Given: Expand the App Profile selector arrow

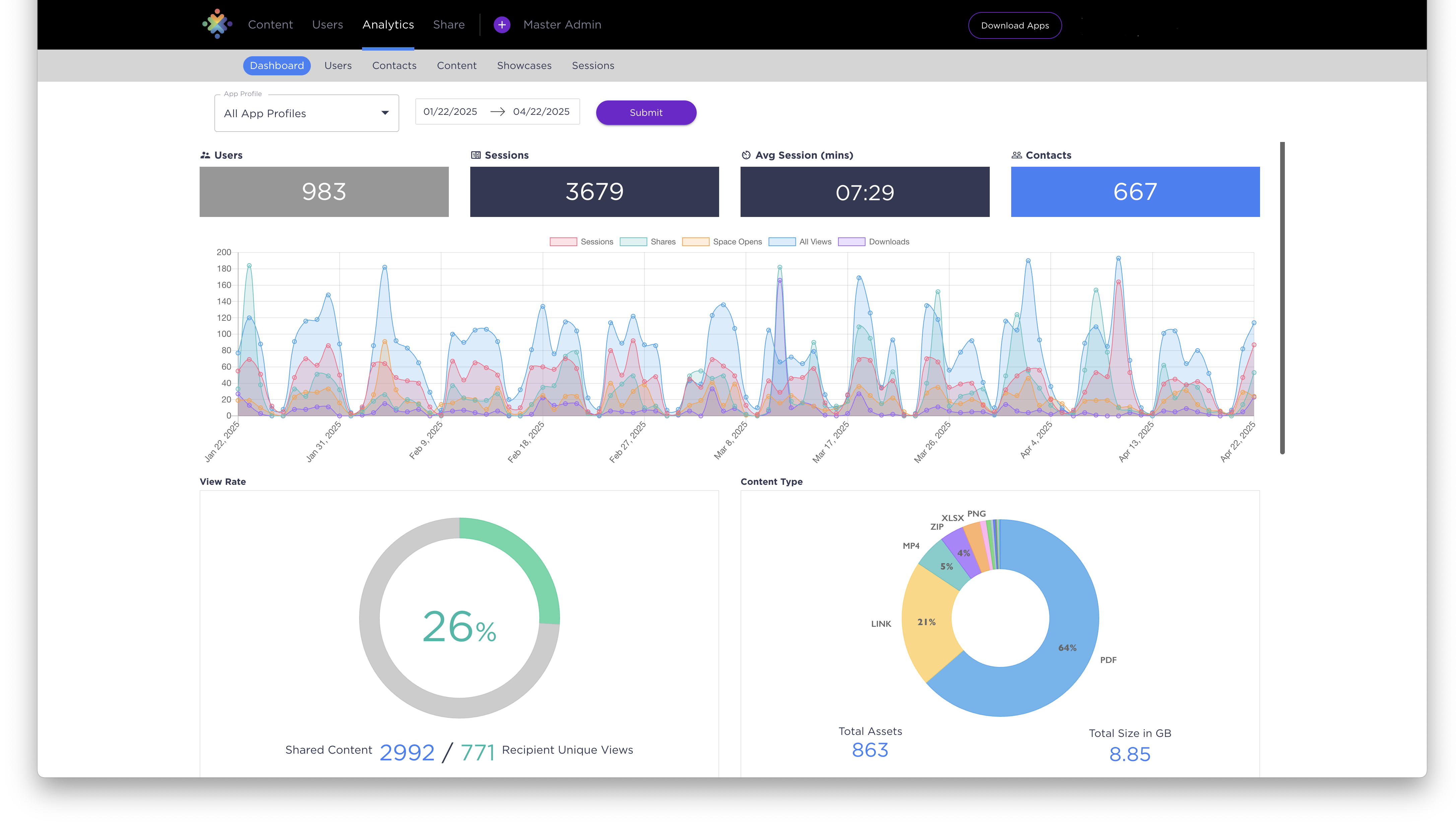Looking at the screenshot, I should tap(386, 113).
